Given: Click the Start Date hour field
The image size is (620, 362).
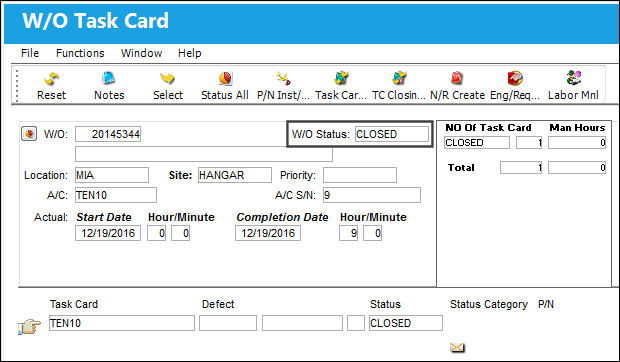Looking at the screenshot, I should (157, 233).
